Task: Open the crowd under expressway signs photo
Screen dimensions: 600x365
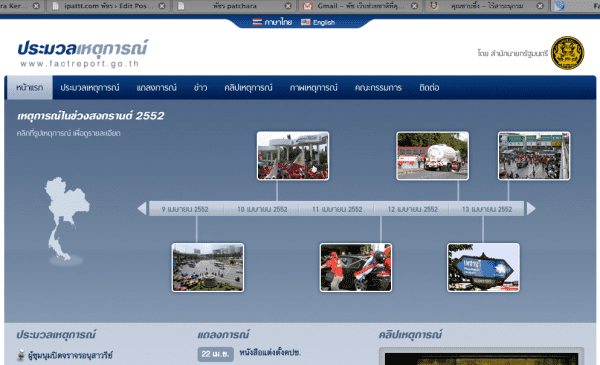Action: (x=534, y=156)
